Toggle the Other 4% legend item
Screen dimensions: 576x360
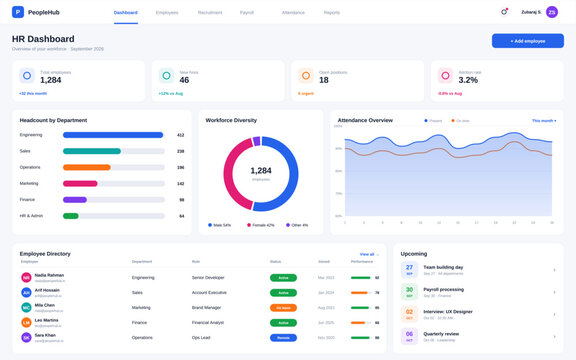(297, 225)
